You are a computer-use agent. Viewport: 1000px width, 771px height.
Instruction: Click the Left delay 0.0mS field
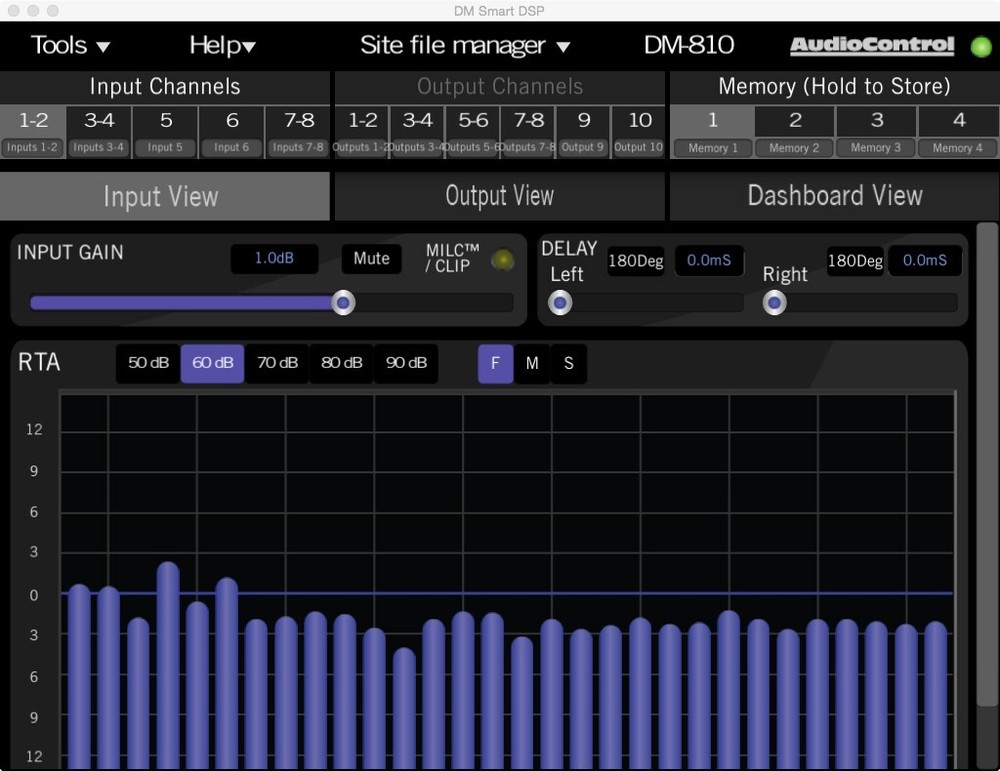[709, 261]
